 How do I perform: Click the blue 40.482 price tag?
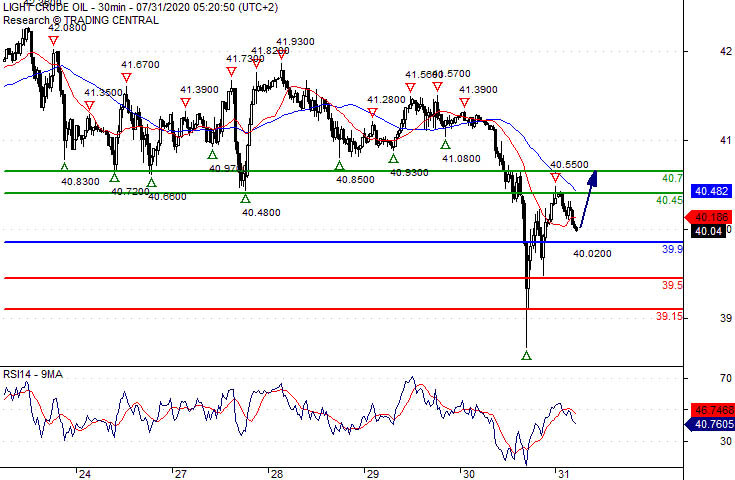pos(712,191)
